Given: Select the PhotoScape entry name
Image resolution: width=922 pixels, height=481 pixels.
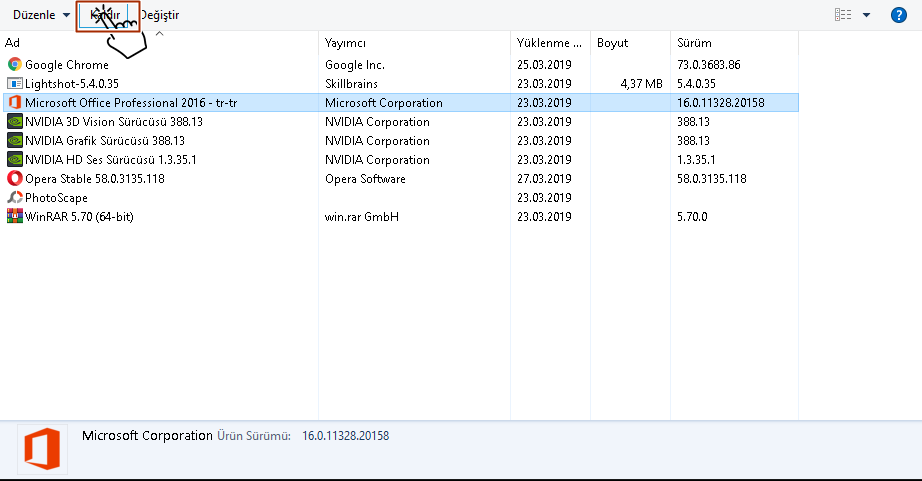Looking at the screenshot, I should click(x=56, y=198).
